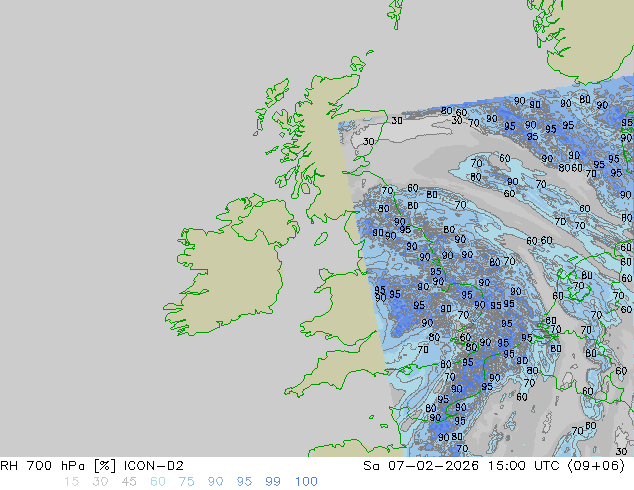The width and height of the screenshot is (634, 490).
Task: Click the legend value 99
Action: pos(273,482)
